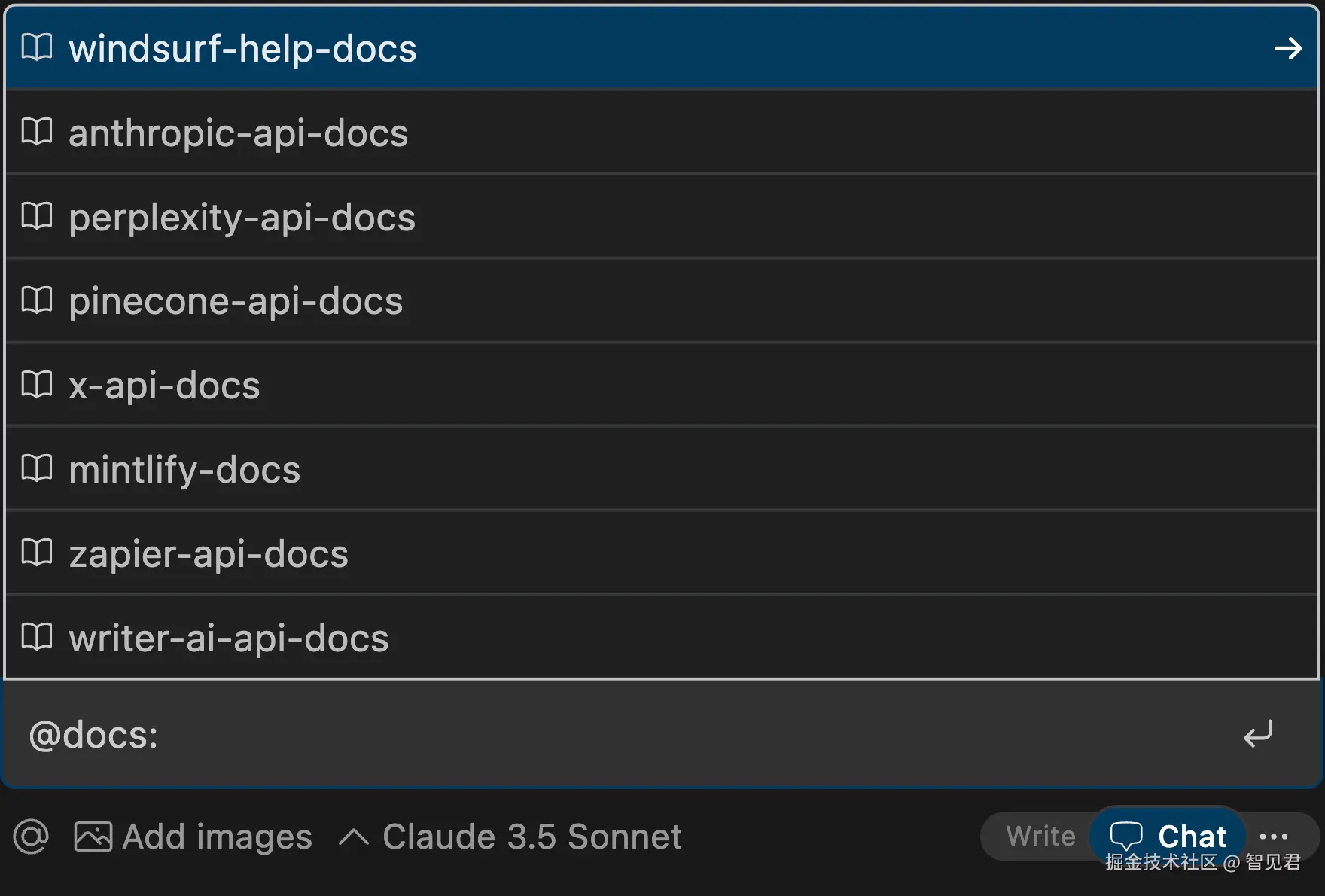Screen dimensions: 1325x896
Task: Select windsurf-help-docs from the docs list
Action: (242, 49)
